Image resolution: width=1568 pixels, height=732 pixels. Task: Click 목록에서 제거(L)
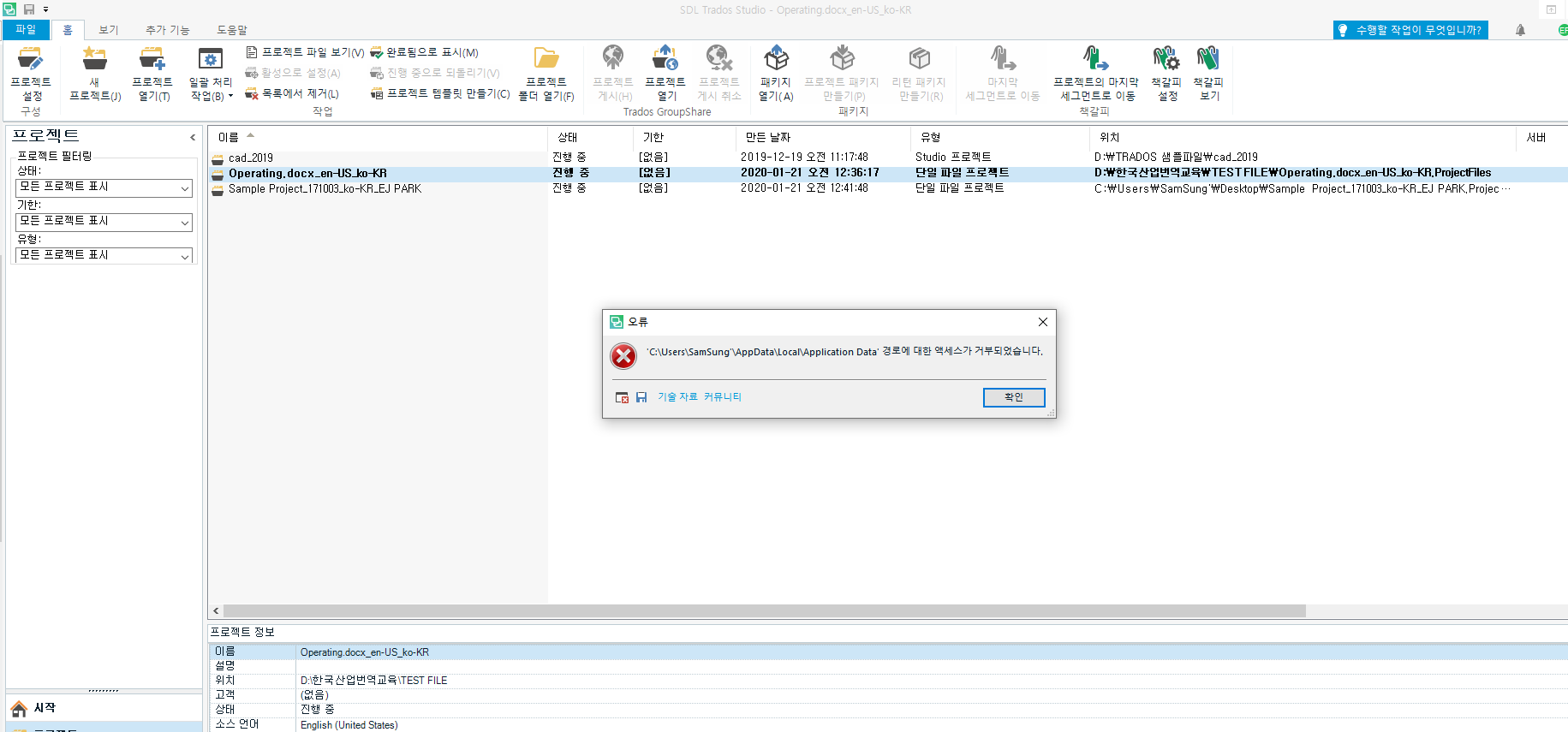pyautogui.click(x=292, y=93)
